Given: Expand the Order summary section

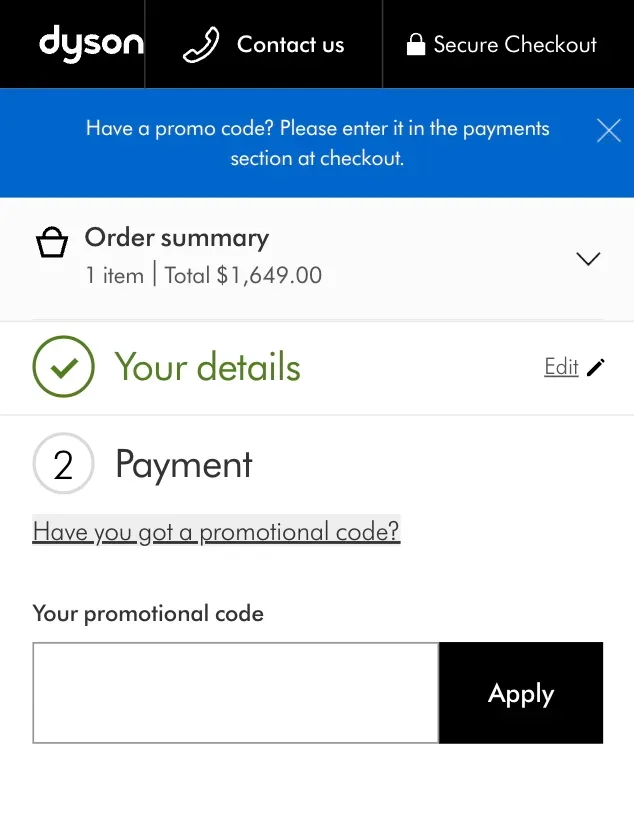Looking at the screenshot, I should [588, 258].
